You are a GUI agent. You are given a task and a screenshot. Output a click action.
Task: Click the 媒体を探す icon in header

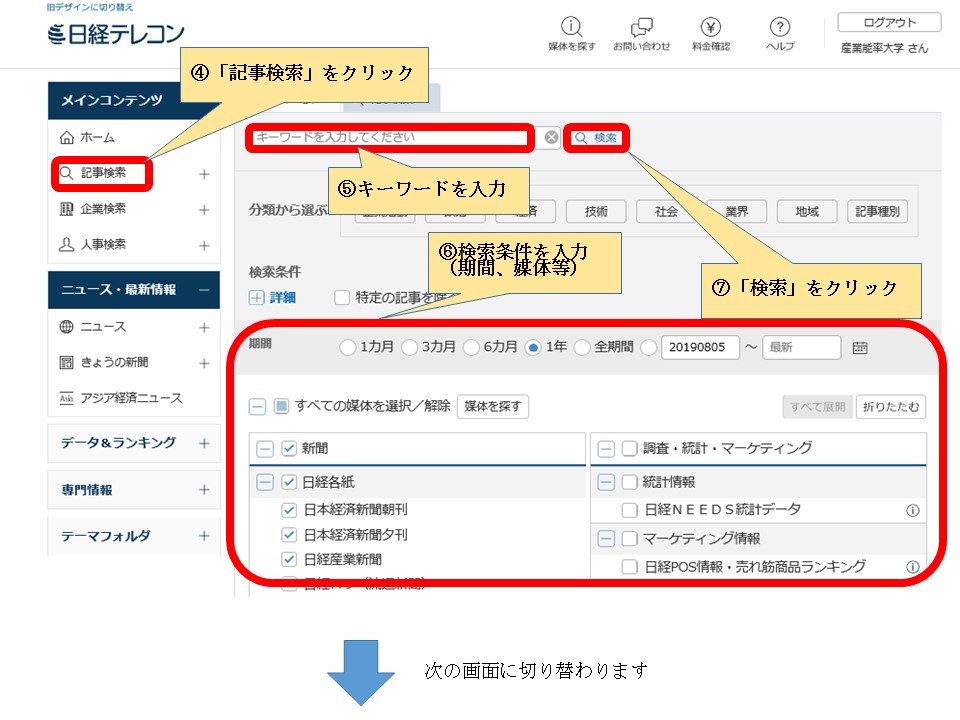coord(572,28)
